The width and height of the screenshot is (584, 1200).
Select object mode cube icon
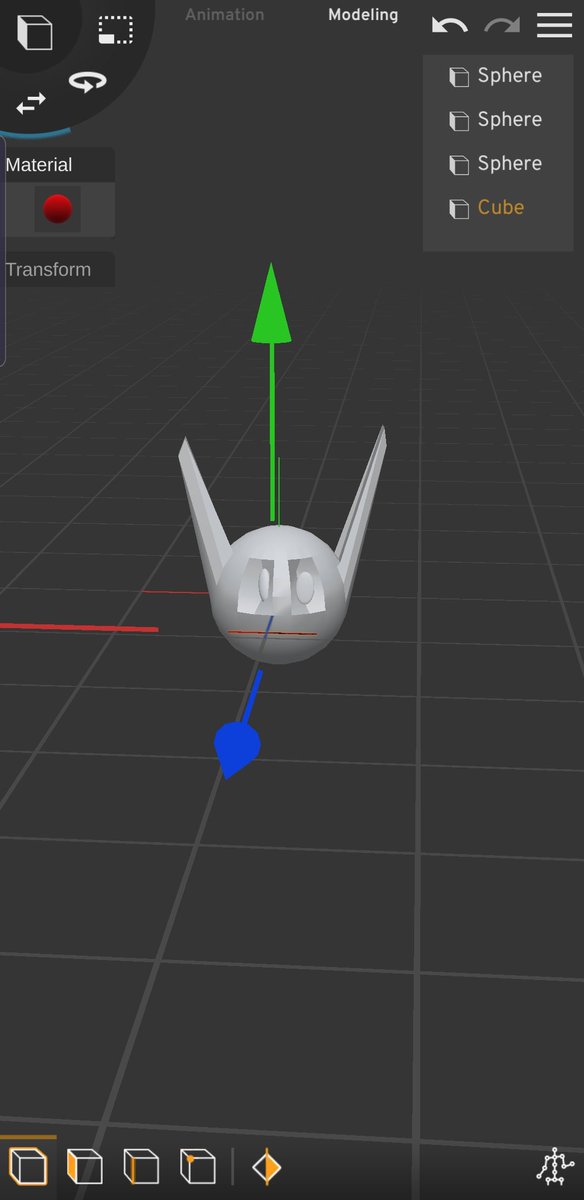[x=28, y=1167]
